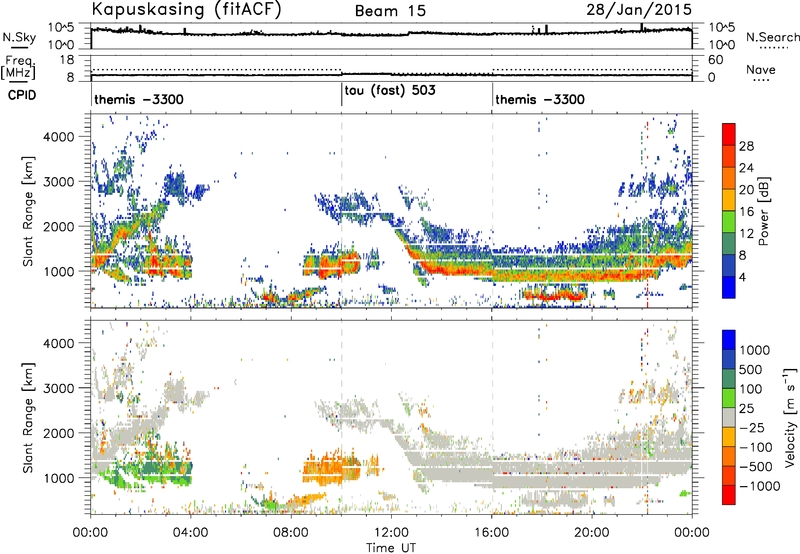Click the '4000' tick of the power panel
This screenshot has height=554, width=800.
point(58,137)
